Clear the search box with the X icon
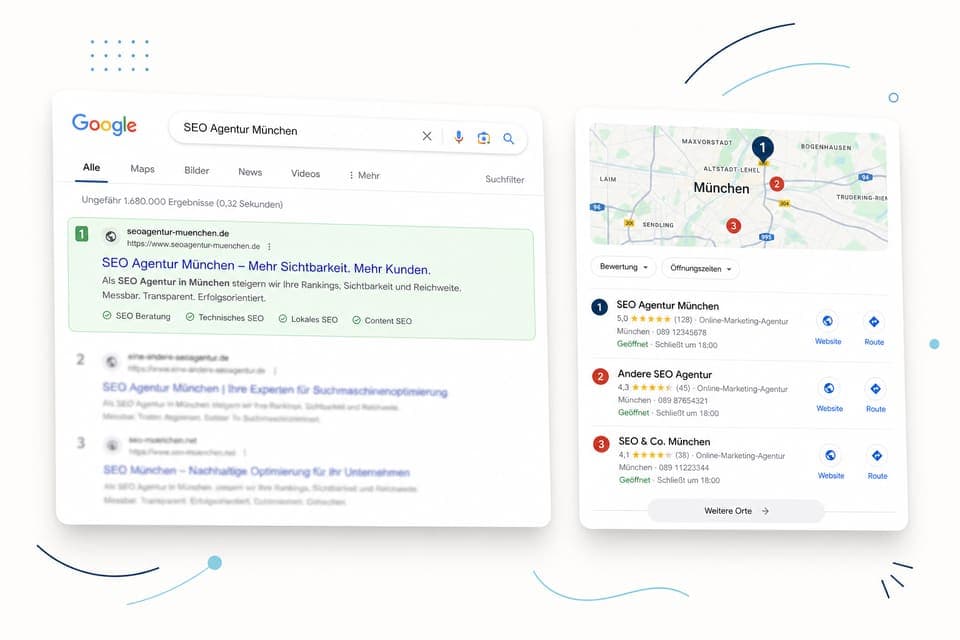This screenshot has width=960, height=640. [427, 136]
